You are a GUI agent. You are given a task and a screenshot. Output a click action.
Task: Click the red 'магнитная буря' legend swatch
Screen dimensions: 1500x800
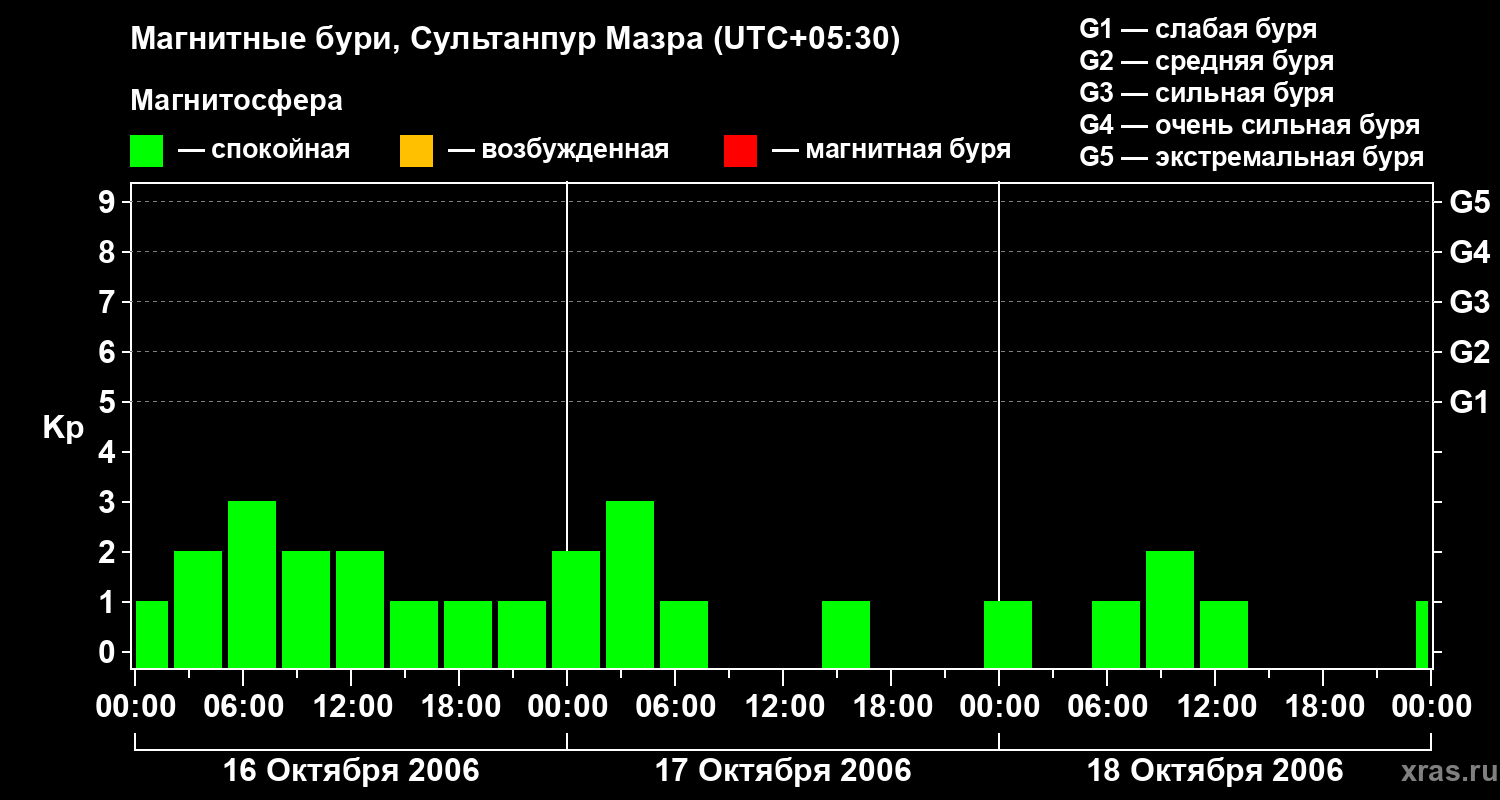pos(740,150)
